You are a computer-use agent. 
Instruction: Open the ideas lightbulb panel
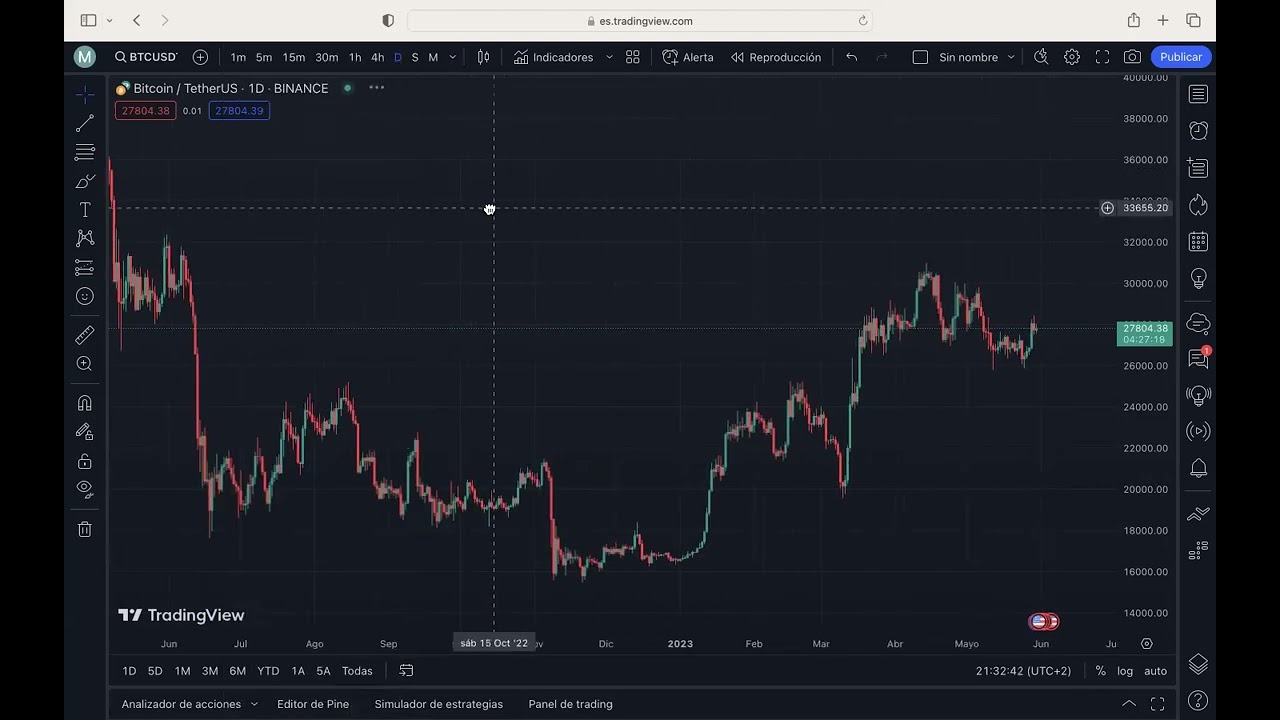point(1198,279)
